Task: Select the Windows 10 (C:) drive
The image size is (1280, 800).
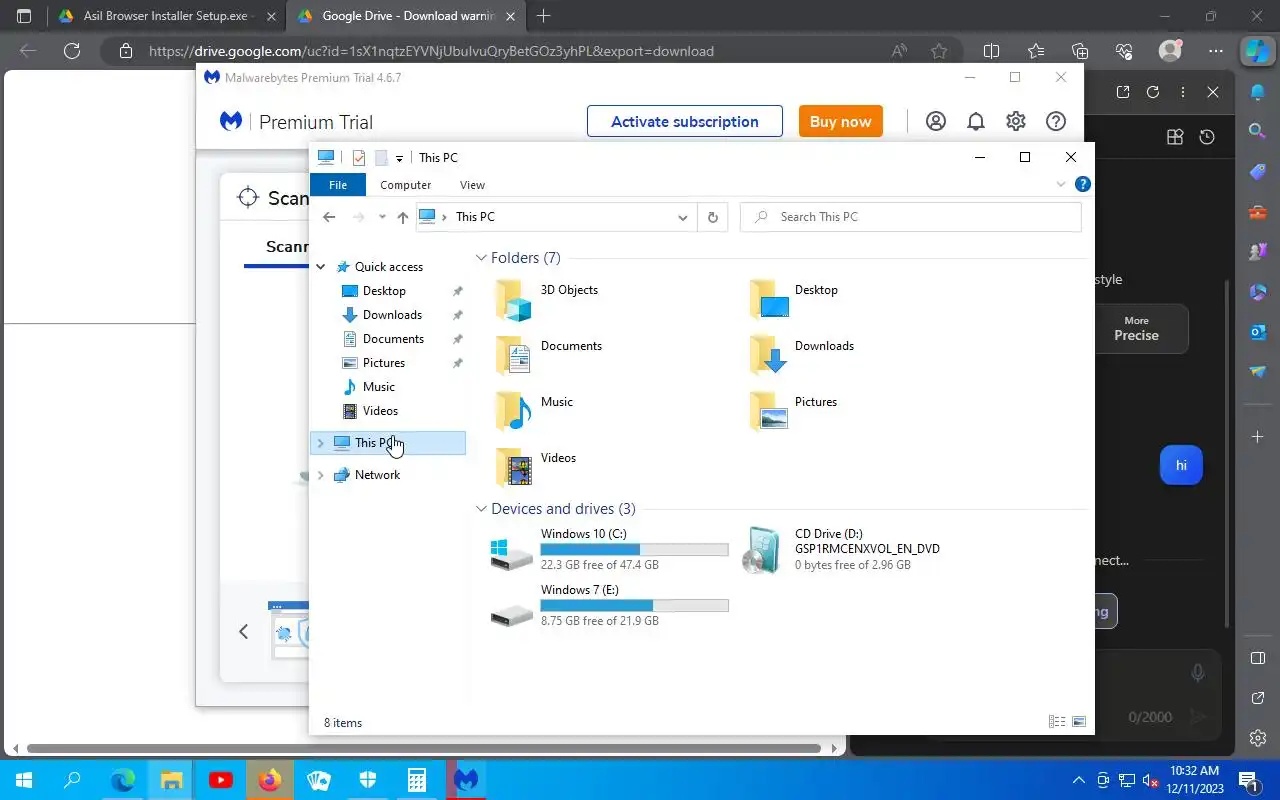Action: [610, 550]
